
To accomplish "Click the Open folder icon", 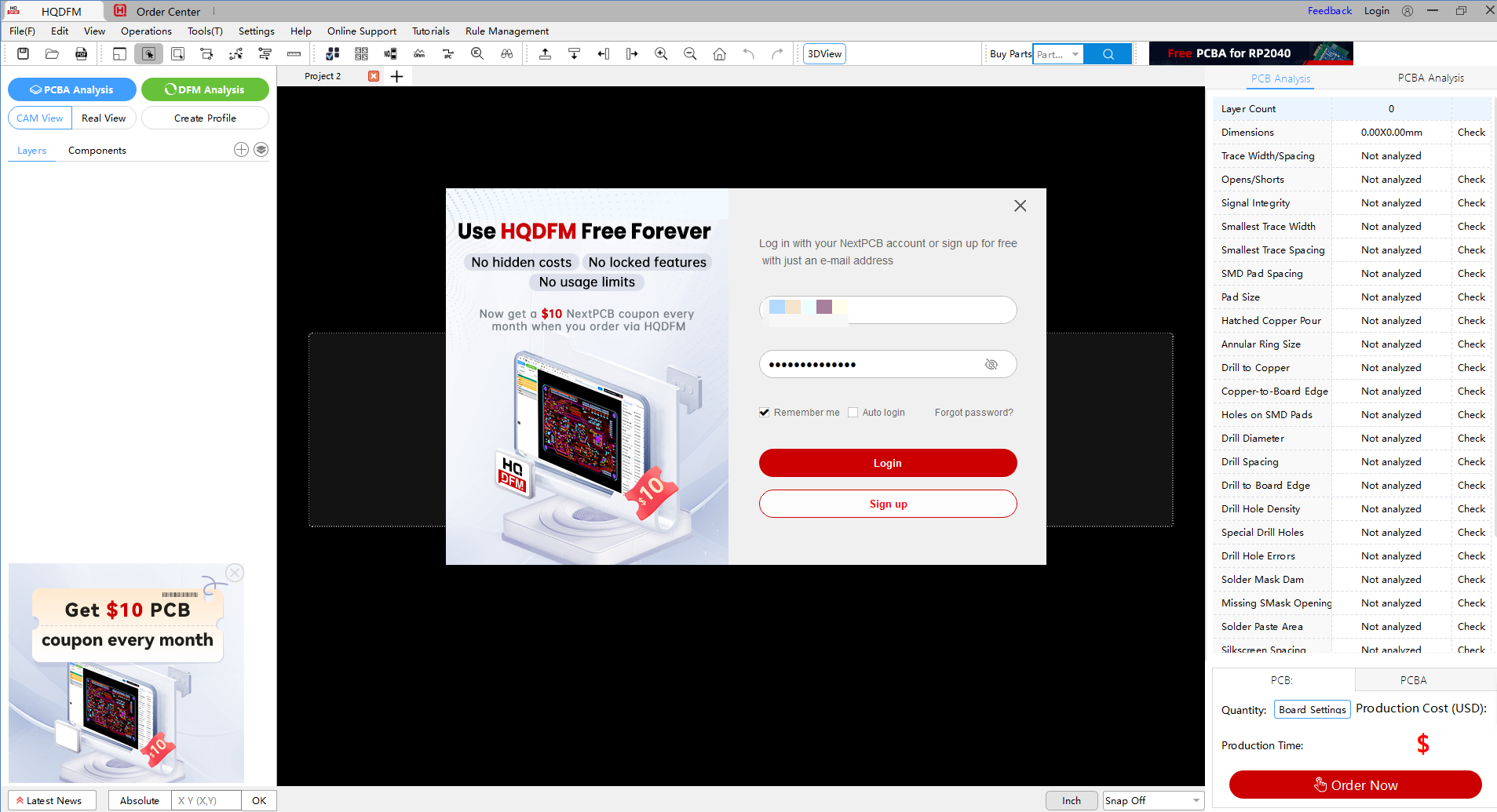I will point(52,54).
